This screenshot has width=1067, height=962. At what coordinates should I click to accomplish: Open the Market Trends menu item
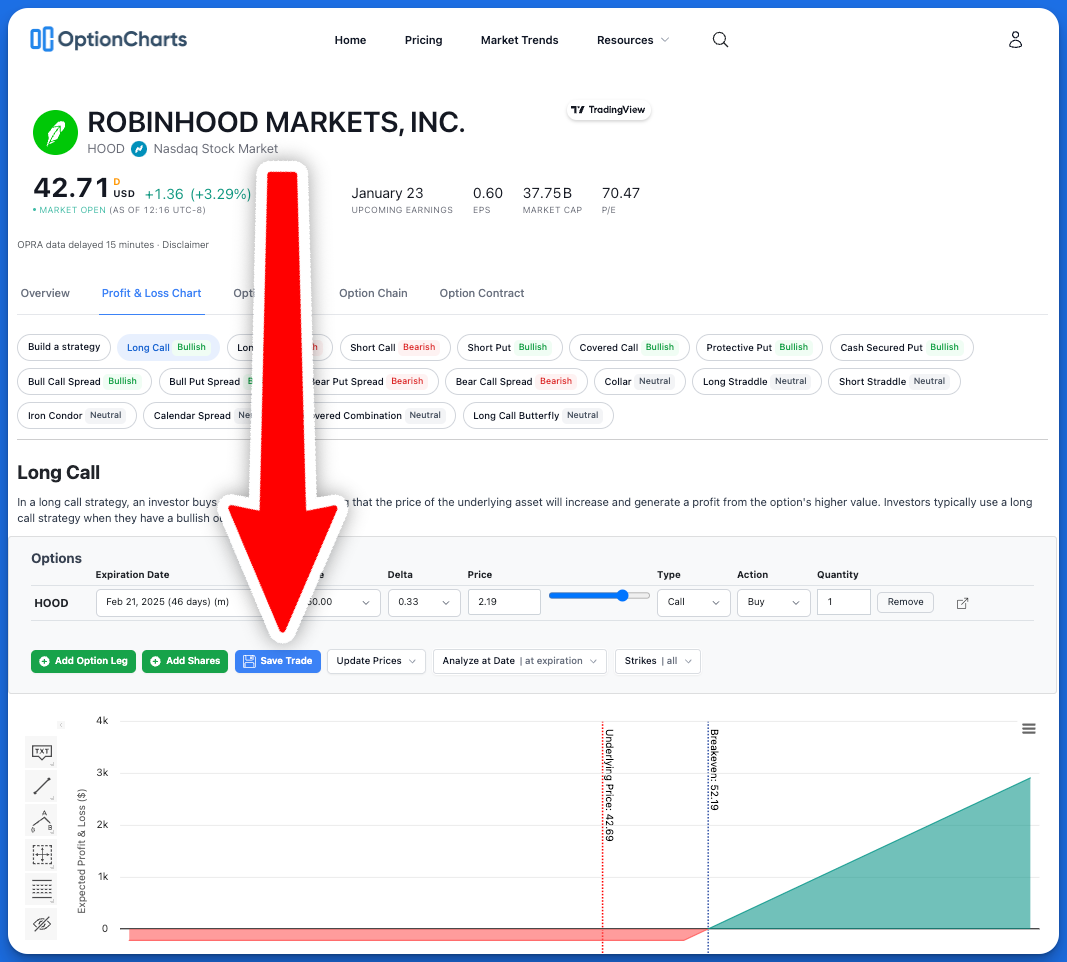pyautogui.click(x=519, y=40)
